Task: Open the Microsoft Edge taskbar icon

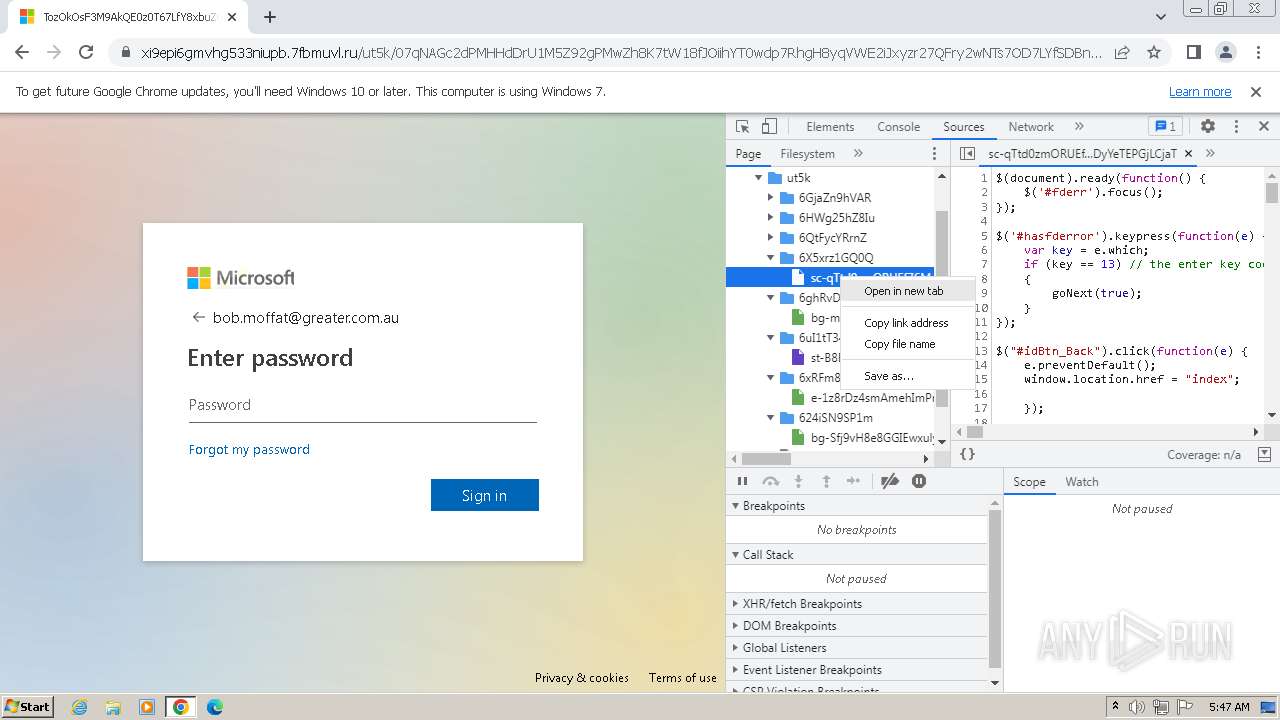Action: pyautogui.click(x=215, y=707)
